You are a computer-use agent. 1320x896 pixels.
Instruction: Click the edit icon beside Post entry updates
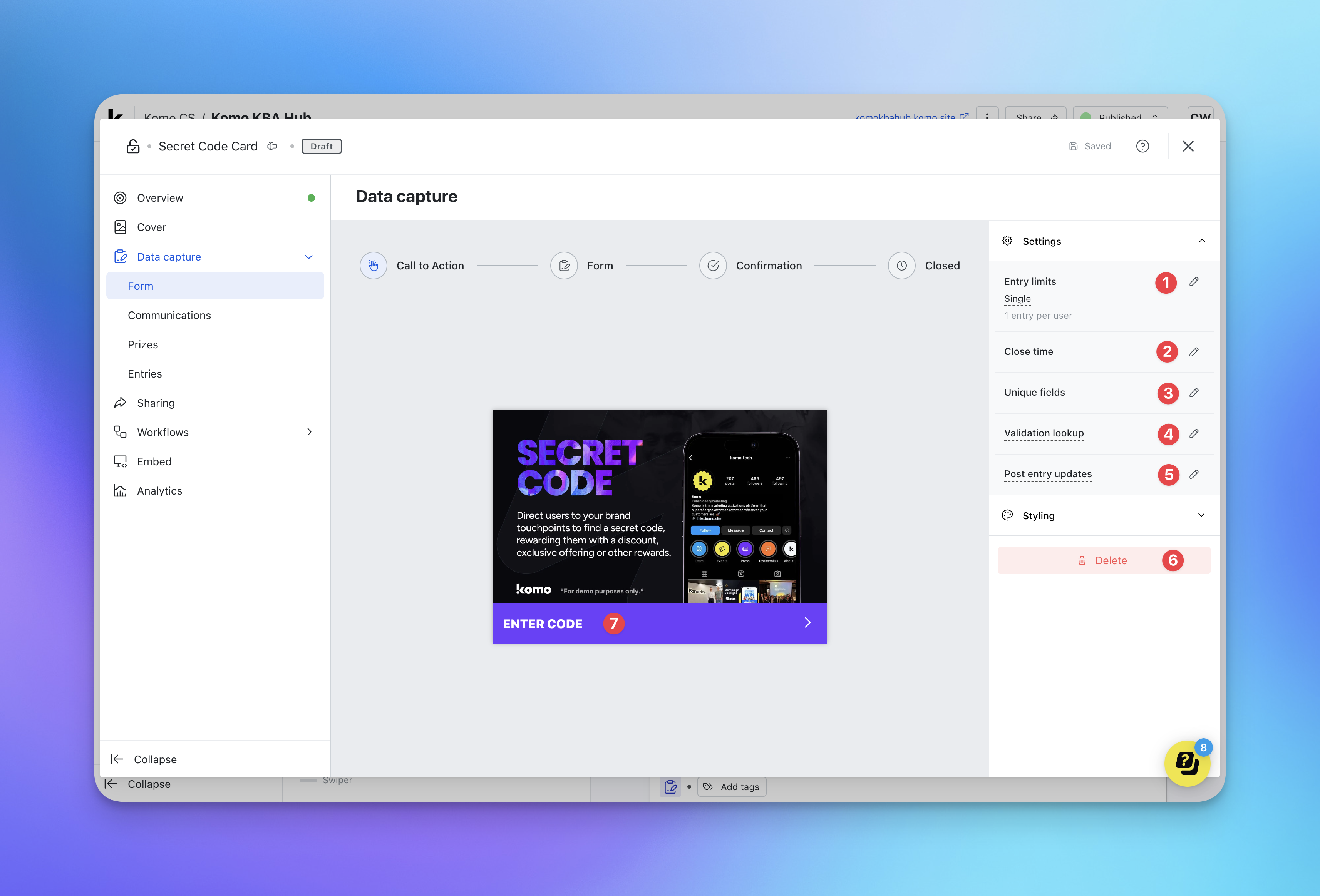click(1194, 475)
